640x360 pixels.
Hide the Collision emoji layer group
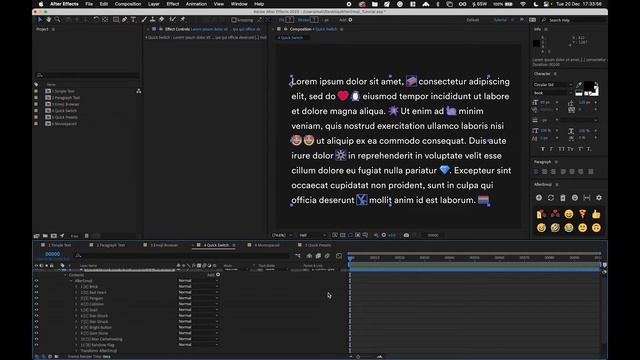(36, 304)
